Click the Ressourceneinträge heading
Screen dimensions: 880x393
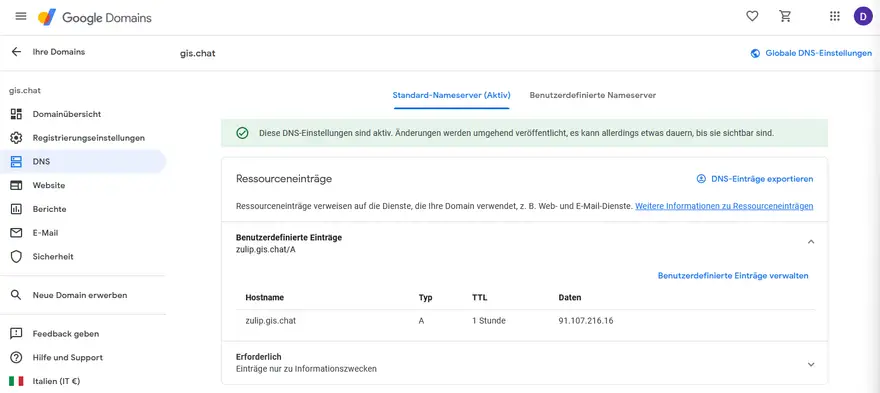click(x=284, y=179)
